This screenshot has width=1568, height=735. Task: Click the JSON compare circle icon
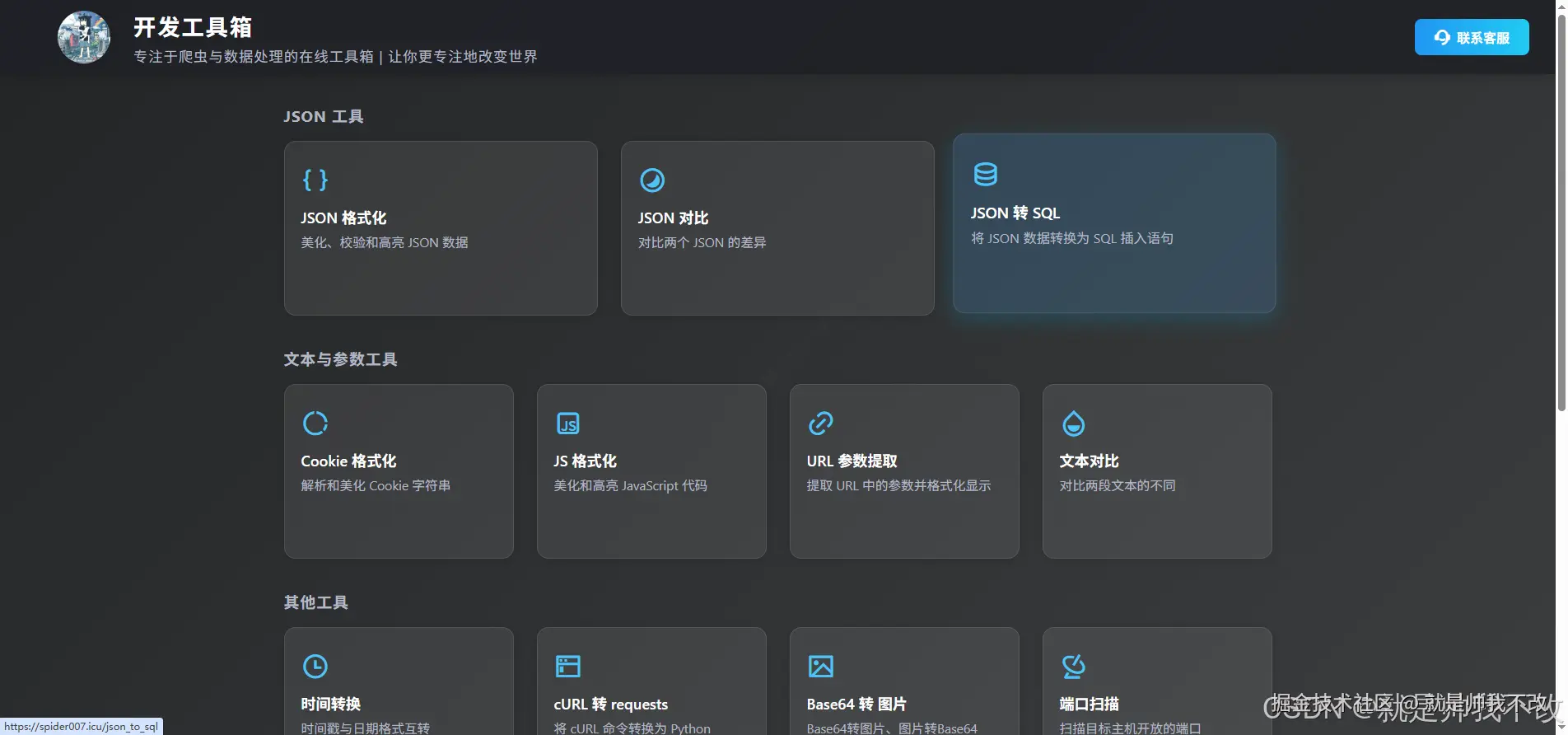click(652, 180)
